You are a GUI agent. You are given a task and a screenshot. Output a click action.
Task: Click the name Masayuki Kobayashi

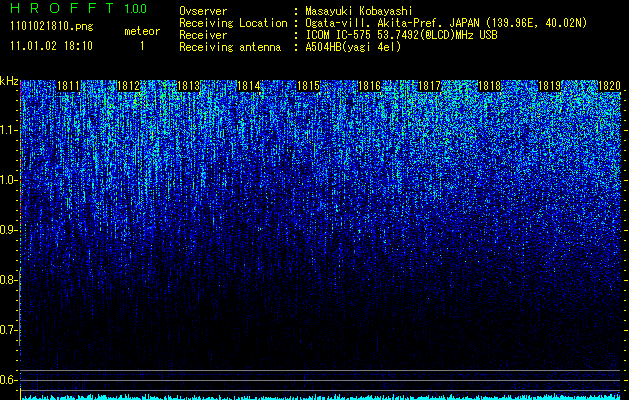click(x=359, y=11)
